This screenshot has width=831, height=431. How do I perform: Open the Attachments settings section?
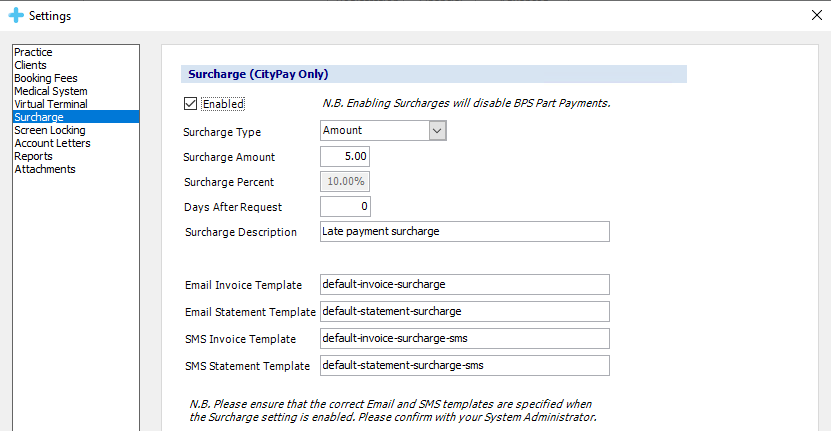click(x=44, y=169)
